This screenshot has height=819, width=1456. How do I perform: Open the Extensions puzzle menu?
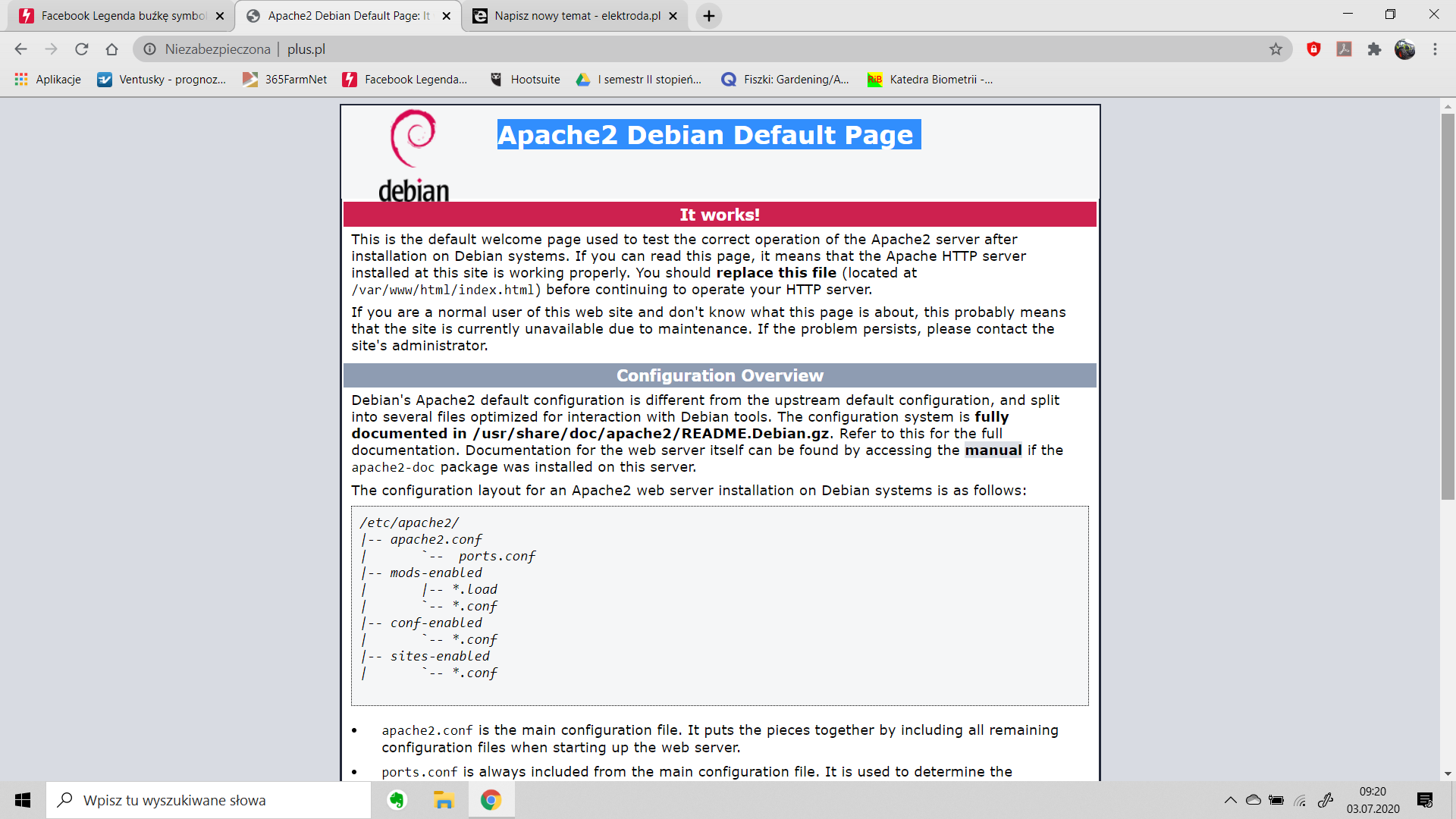pyautogui.click(x=1374, y=49)
